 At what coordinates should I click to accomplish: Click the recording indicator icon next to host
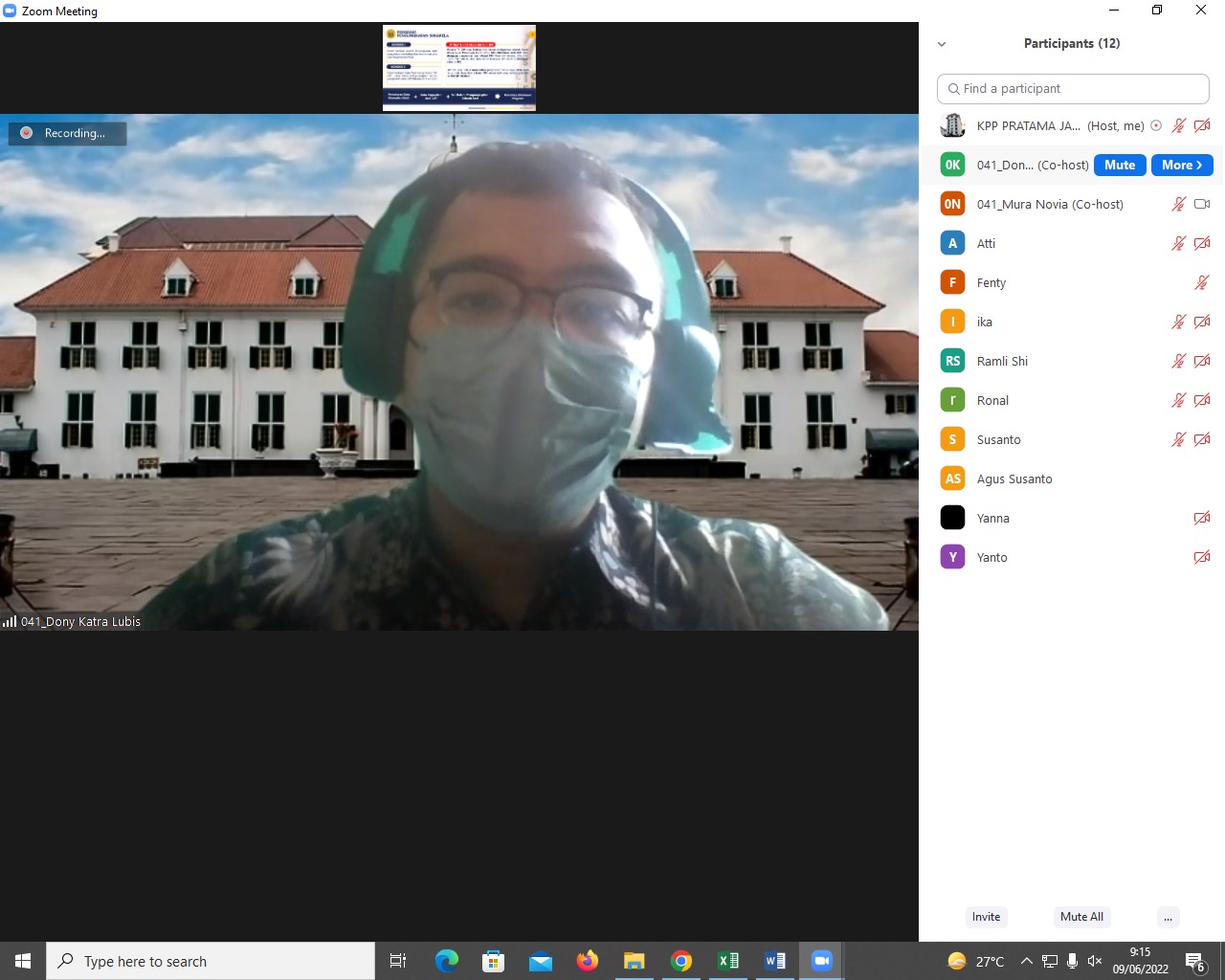click(x=1156, y=125)
